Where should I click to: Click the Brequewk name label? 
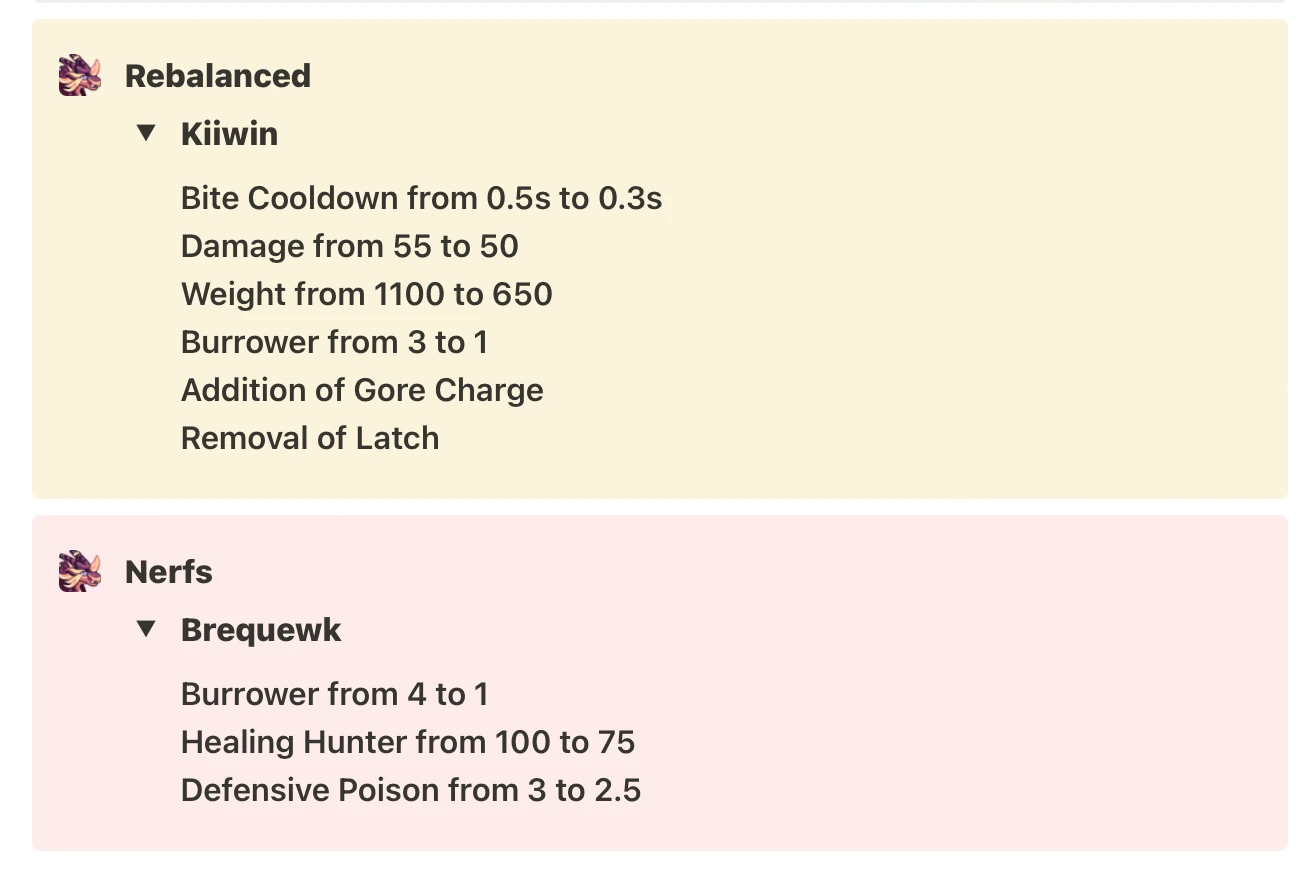(x=261, y=629)
